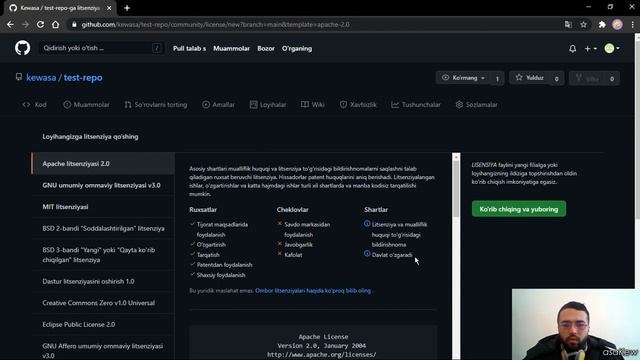Viewport: 640px width, 360px height.
Task: Click the address bar URL
Action: (215, 24)
